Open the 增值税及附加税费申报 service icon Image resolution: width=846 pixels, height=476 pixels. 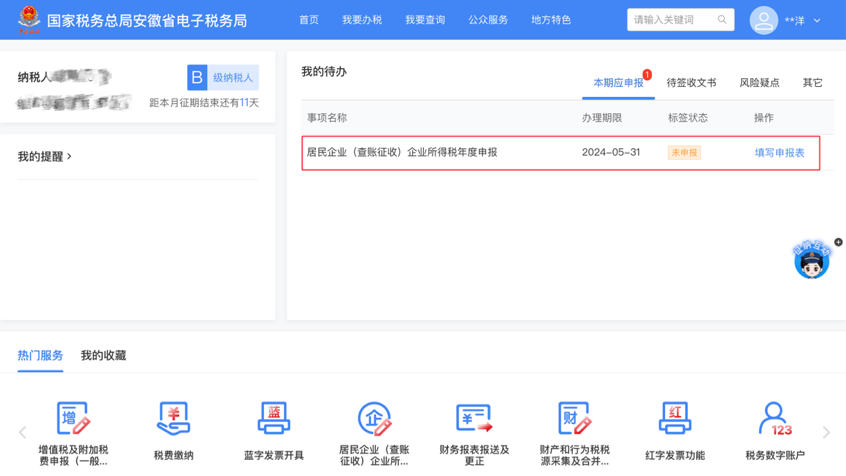73,419
